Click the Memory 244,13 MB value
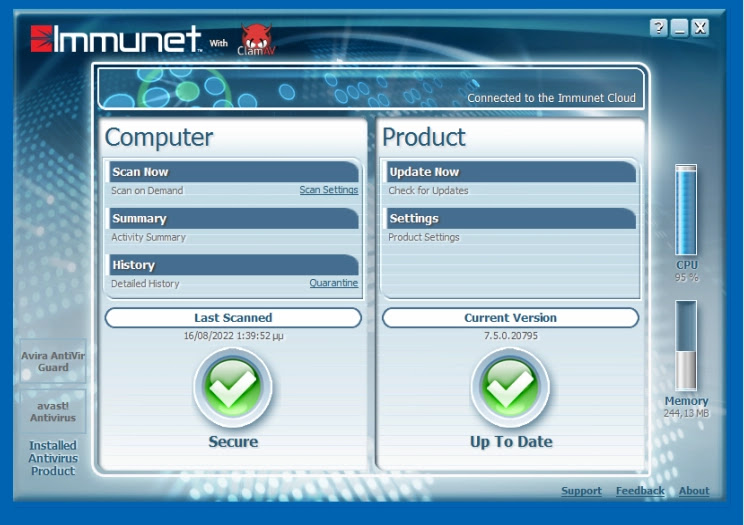Image resolution: width=744 pixels, height=525 pixels. 686,413
